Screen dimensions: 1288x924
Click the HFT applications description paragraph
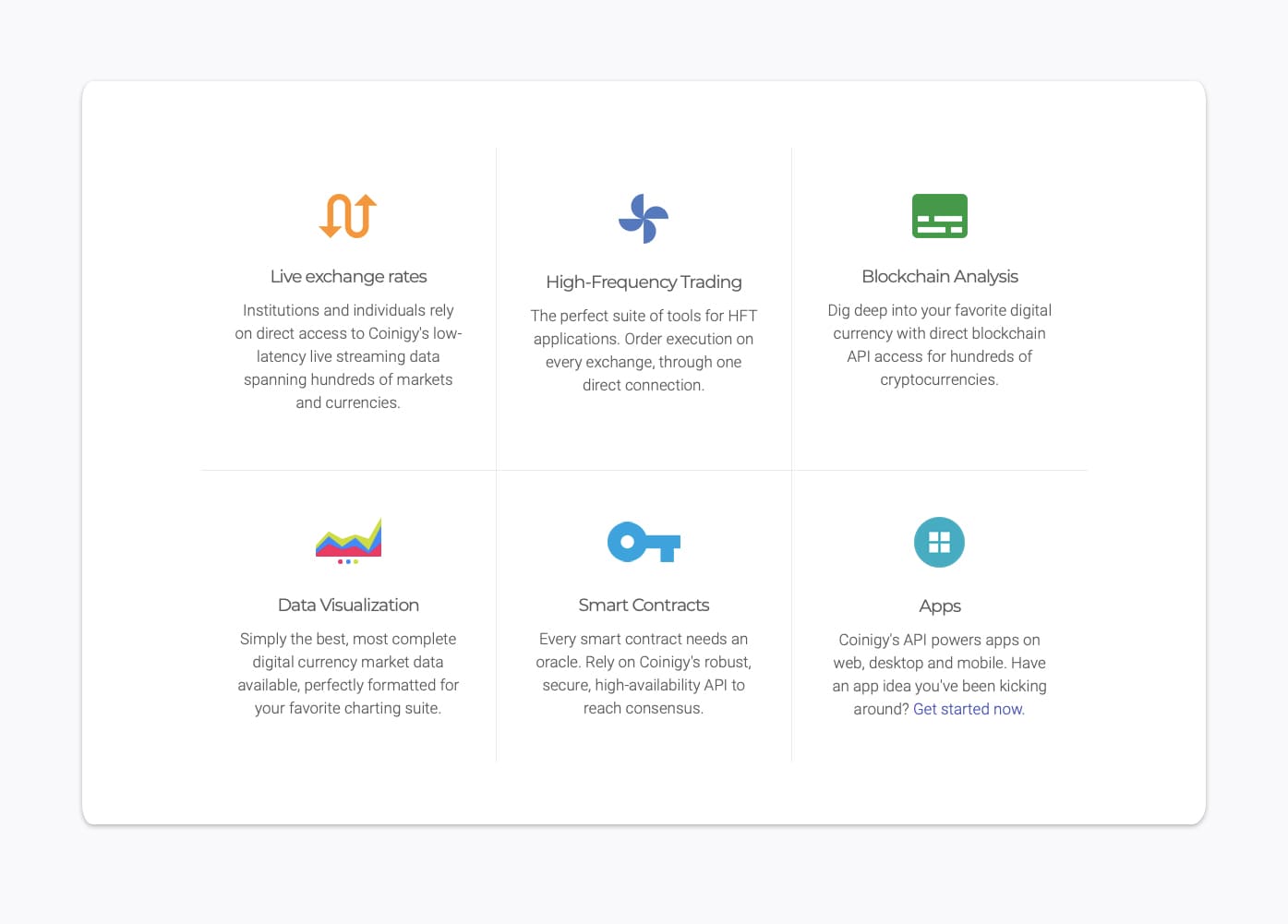644,350
